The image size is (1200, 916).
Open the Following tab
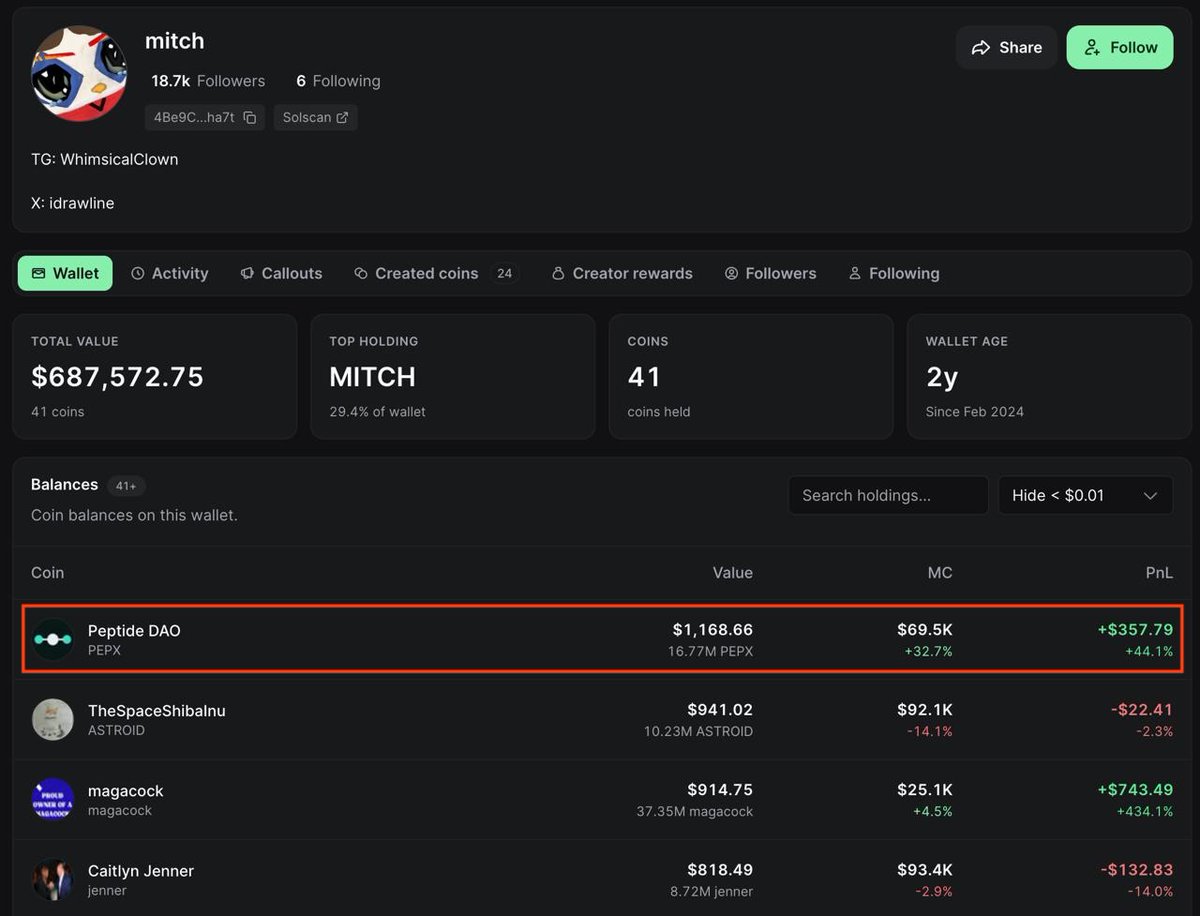point(894,273)
